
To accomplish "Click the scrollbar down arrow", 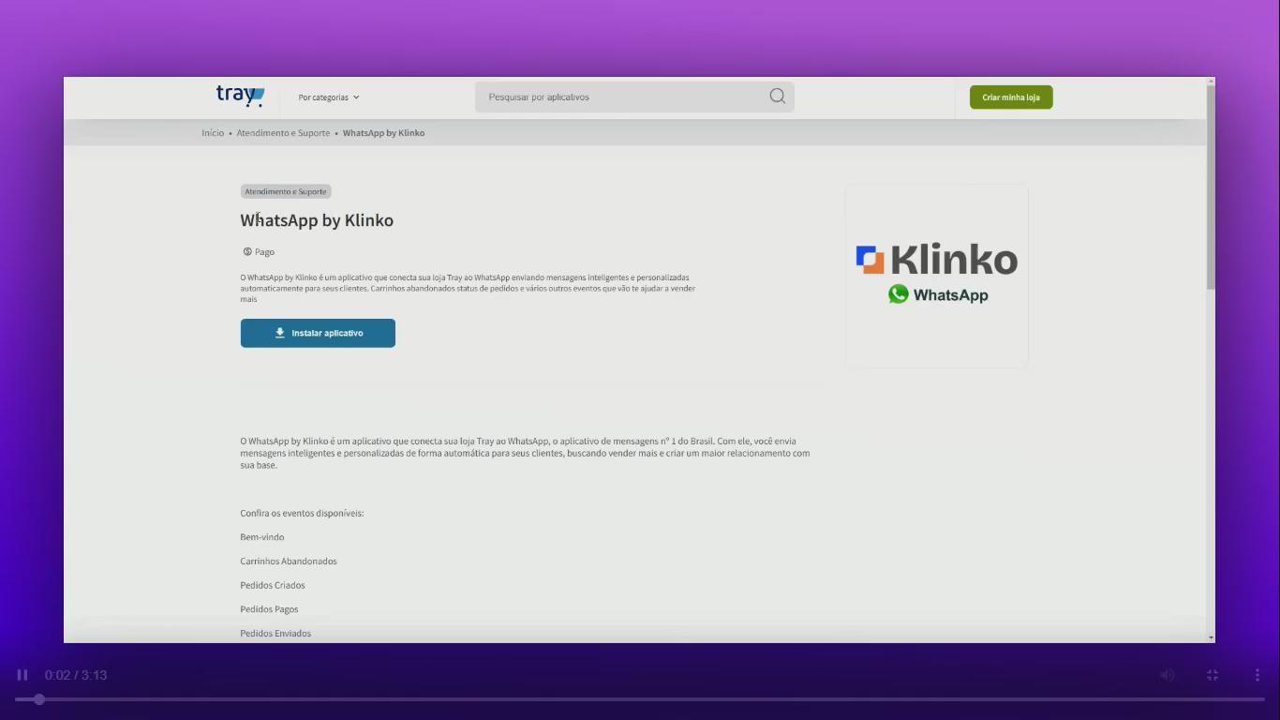I will (1211, 637).
